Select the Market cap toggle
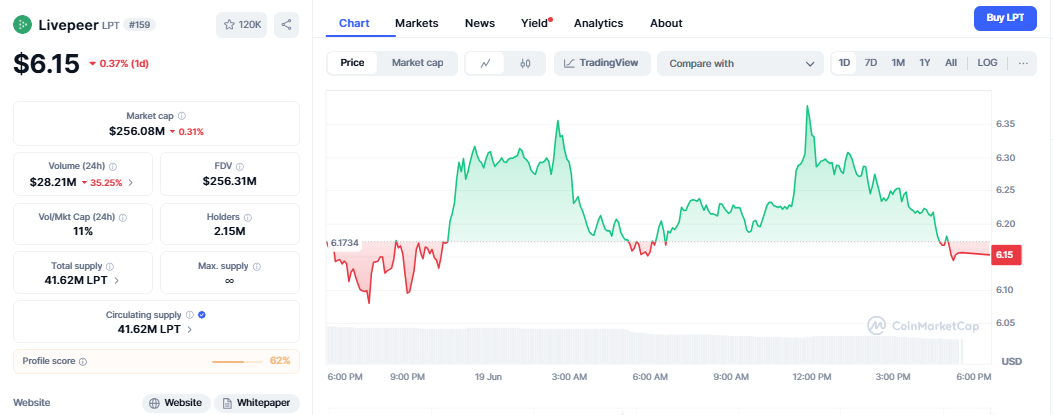The height and width of the screenshot is (415, 1053). (x=417, y=63)
